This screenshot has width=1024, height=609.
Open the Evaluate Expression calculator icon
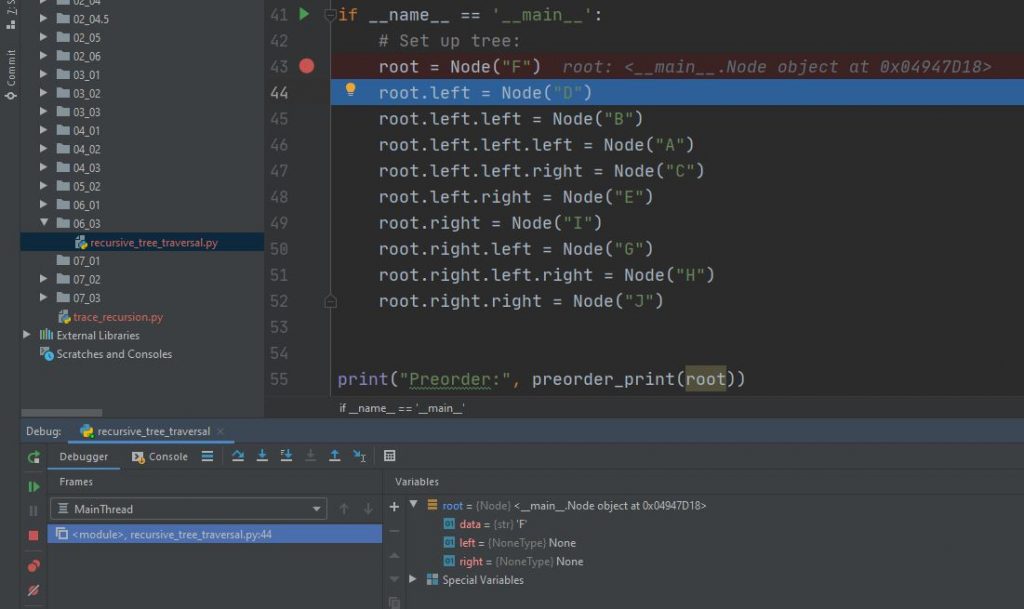pyautogui.click(x=389, y=456)
